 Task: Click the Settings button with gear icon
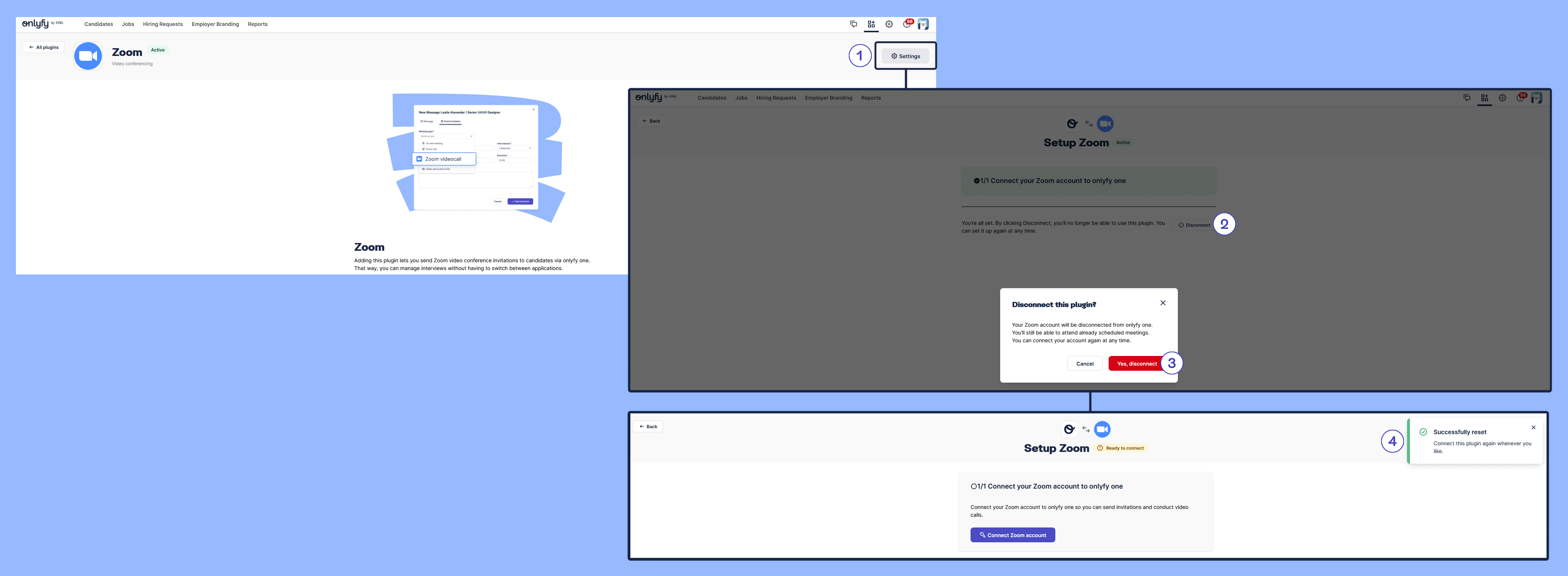pos(905,56)
